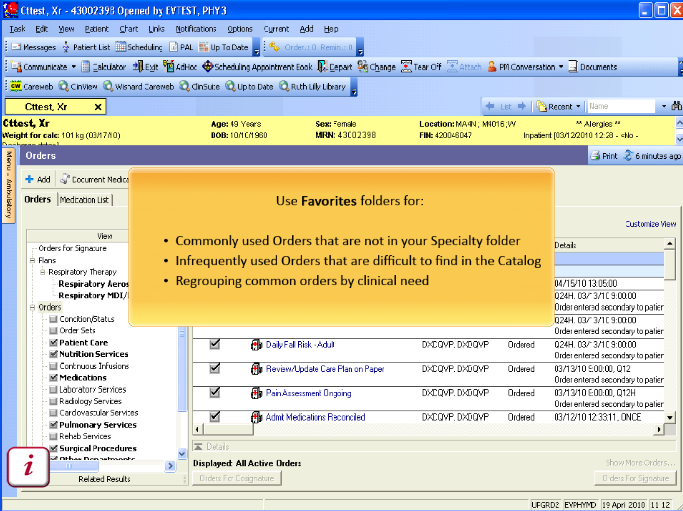The image size is (683, 511).
Task: Toggle the Patient Care category checkbox
Action: tap(52, 342)
